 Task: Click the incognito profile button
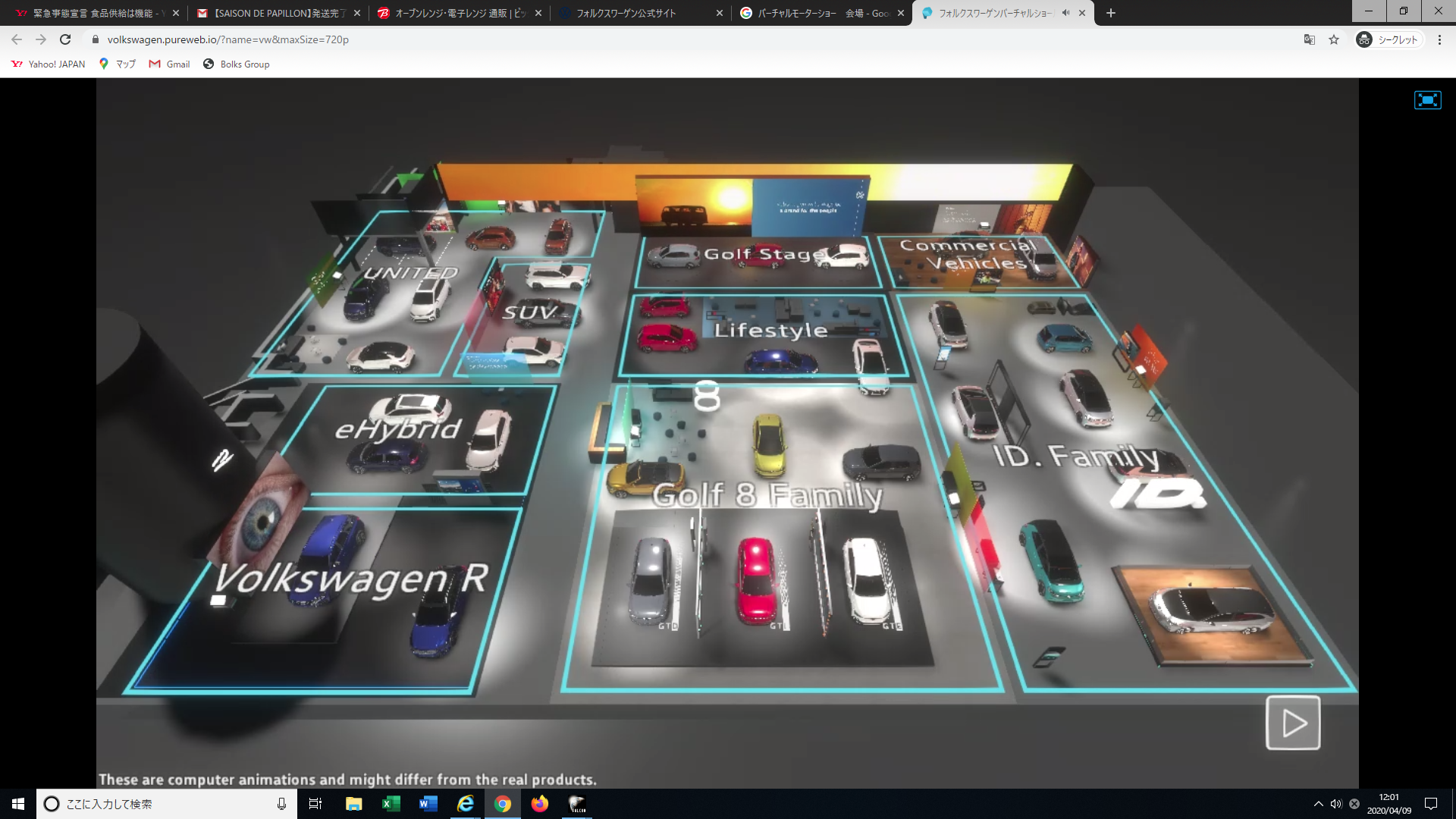(x=1389, y=39)
